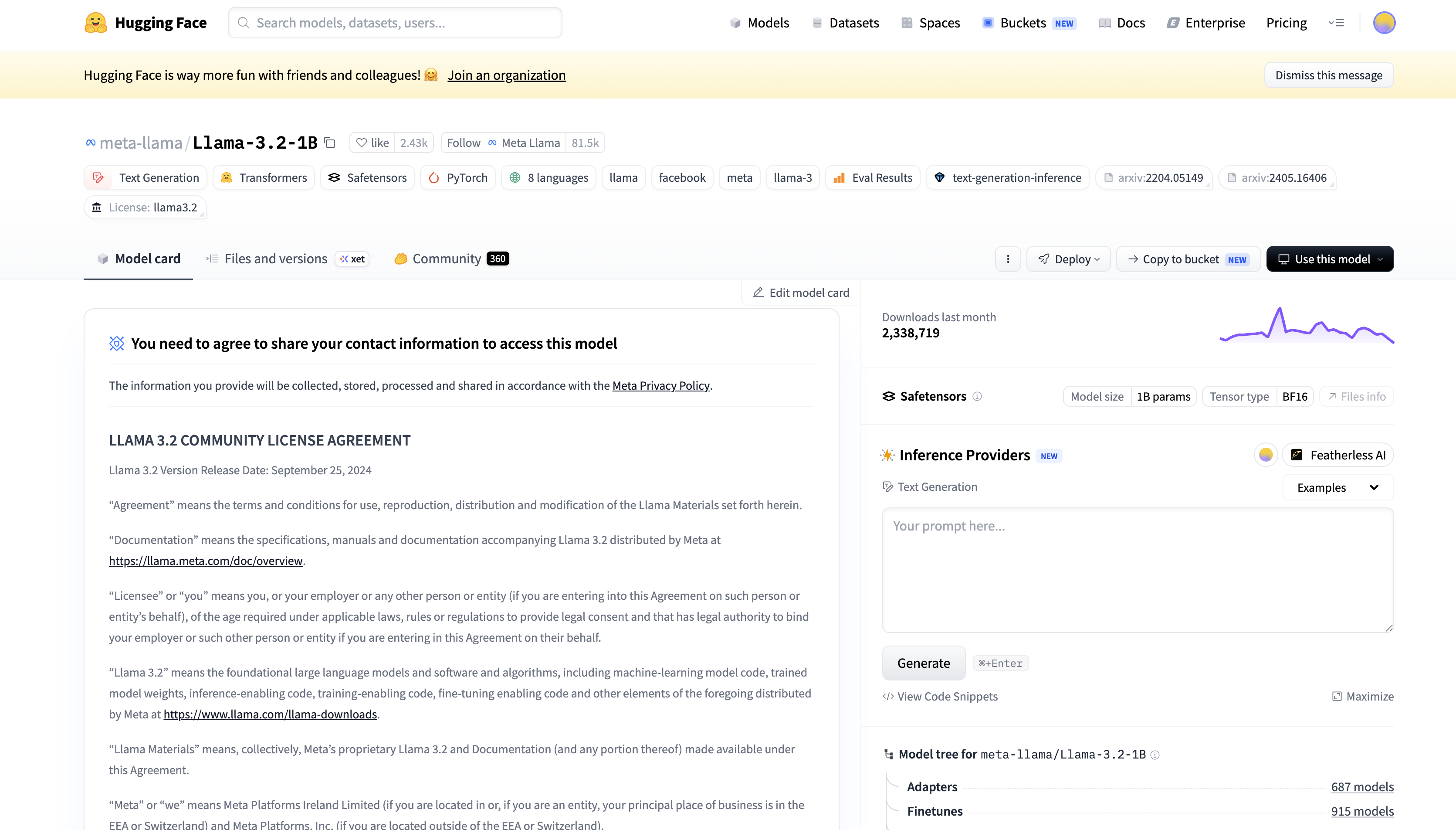Viewport: 1456px width, 830px height.
Task: Open the navigation overflow menu dropdown
Action: pos(1336,23)
